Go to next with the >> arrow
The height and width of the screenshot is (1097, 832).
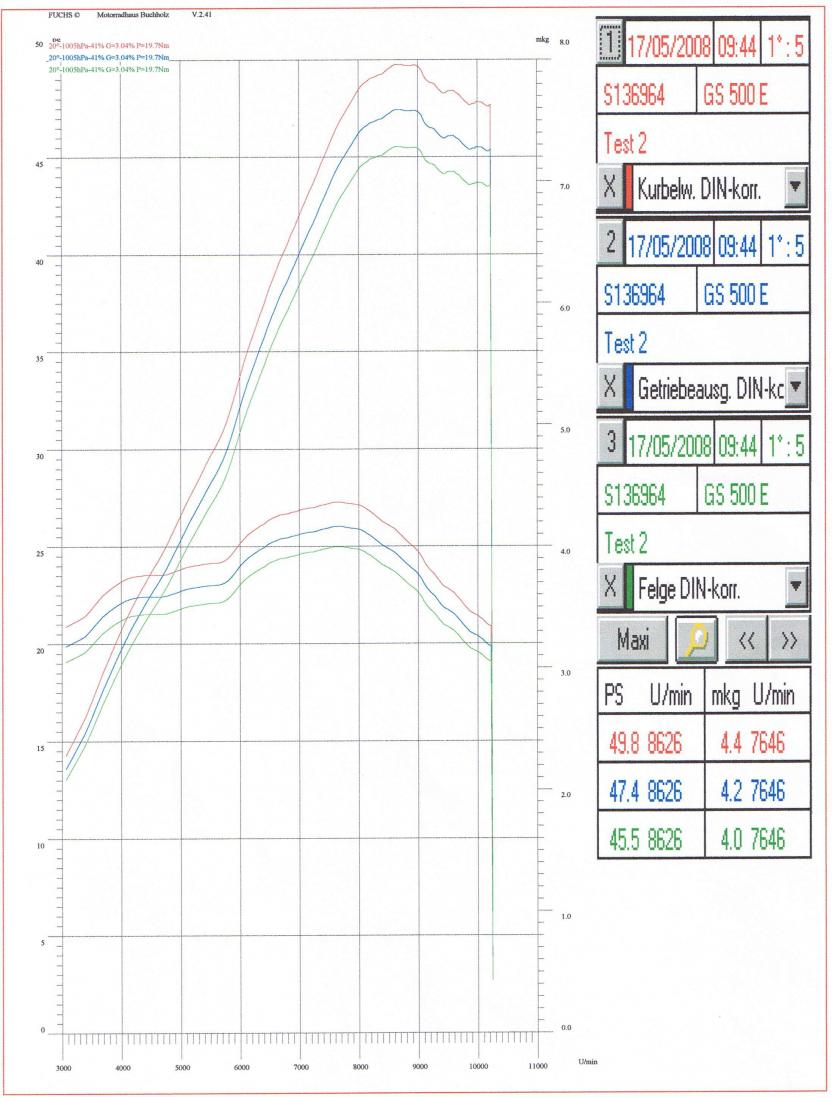coord(788,639)
